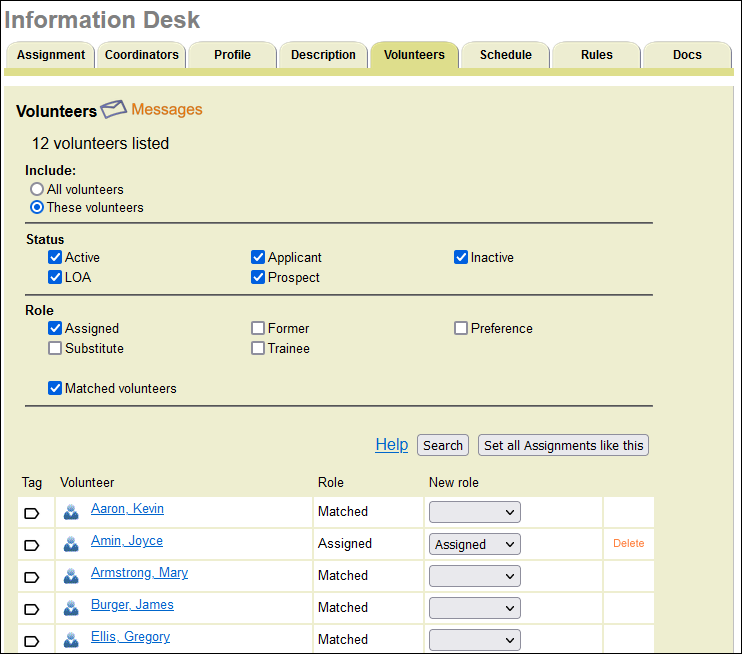This screenshot has height=654, width=742.
Task: Open New role dropdown for Burger, James
Action: (475, 608)
